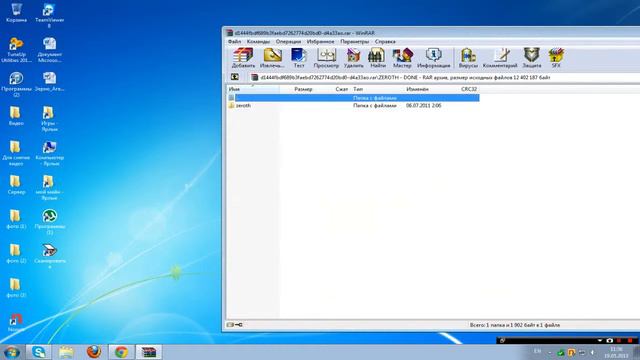Show archive Информация (Info)
Viewport: 640px width, 360px height.
click(433, 58)
